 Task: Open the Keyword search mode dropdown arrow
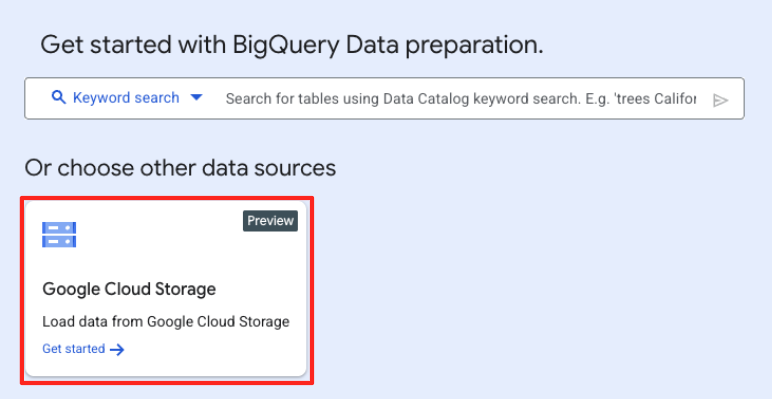196,98
